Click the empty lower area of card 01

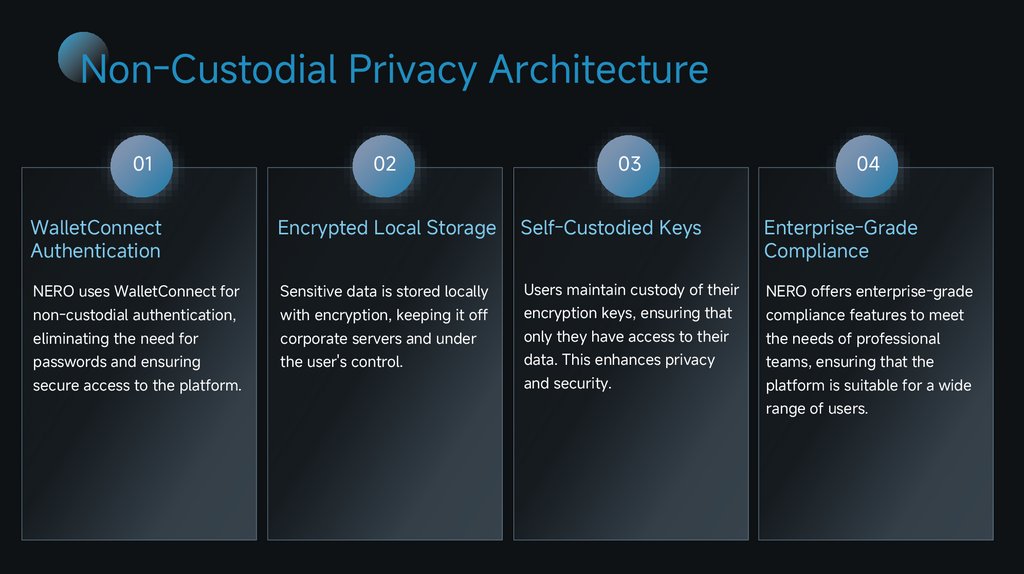[x=139, y=470]
